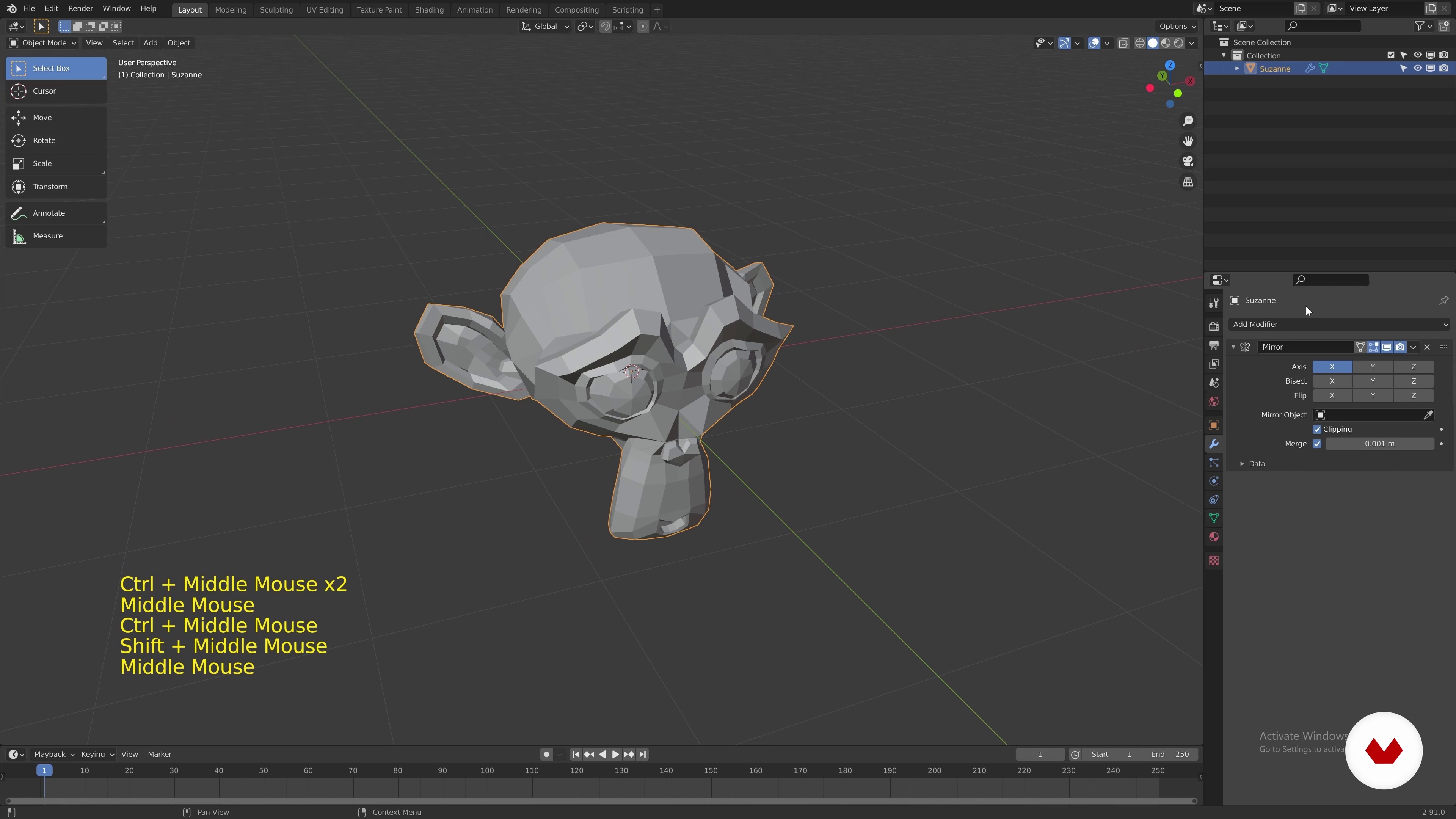Open the Shading workspace tab

429,9
